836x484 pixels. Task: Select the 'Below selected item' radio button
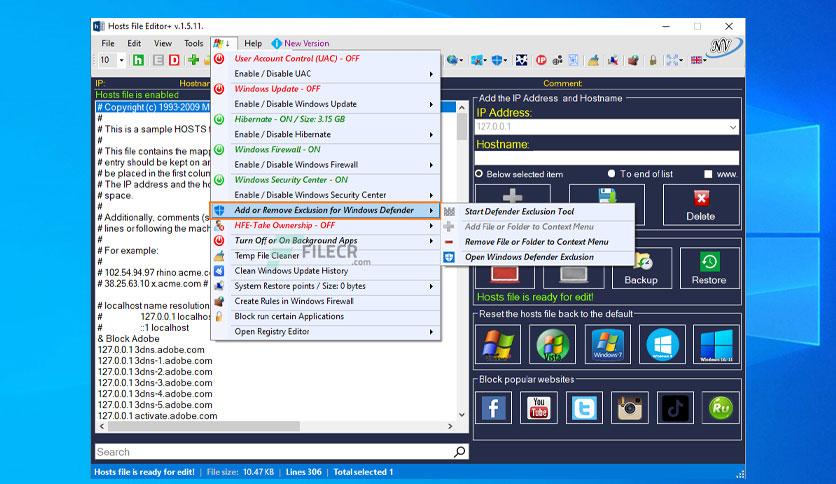[480, 174]
